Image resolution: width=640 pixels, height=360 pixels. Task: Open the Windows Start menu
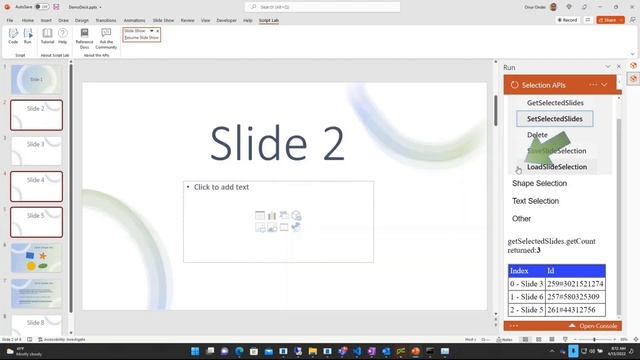tap(195, 351)
